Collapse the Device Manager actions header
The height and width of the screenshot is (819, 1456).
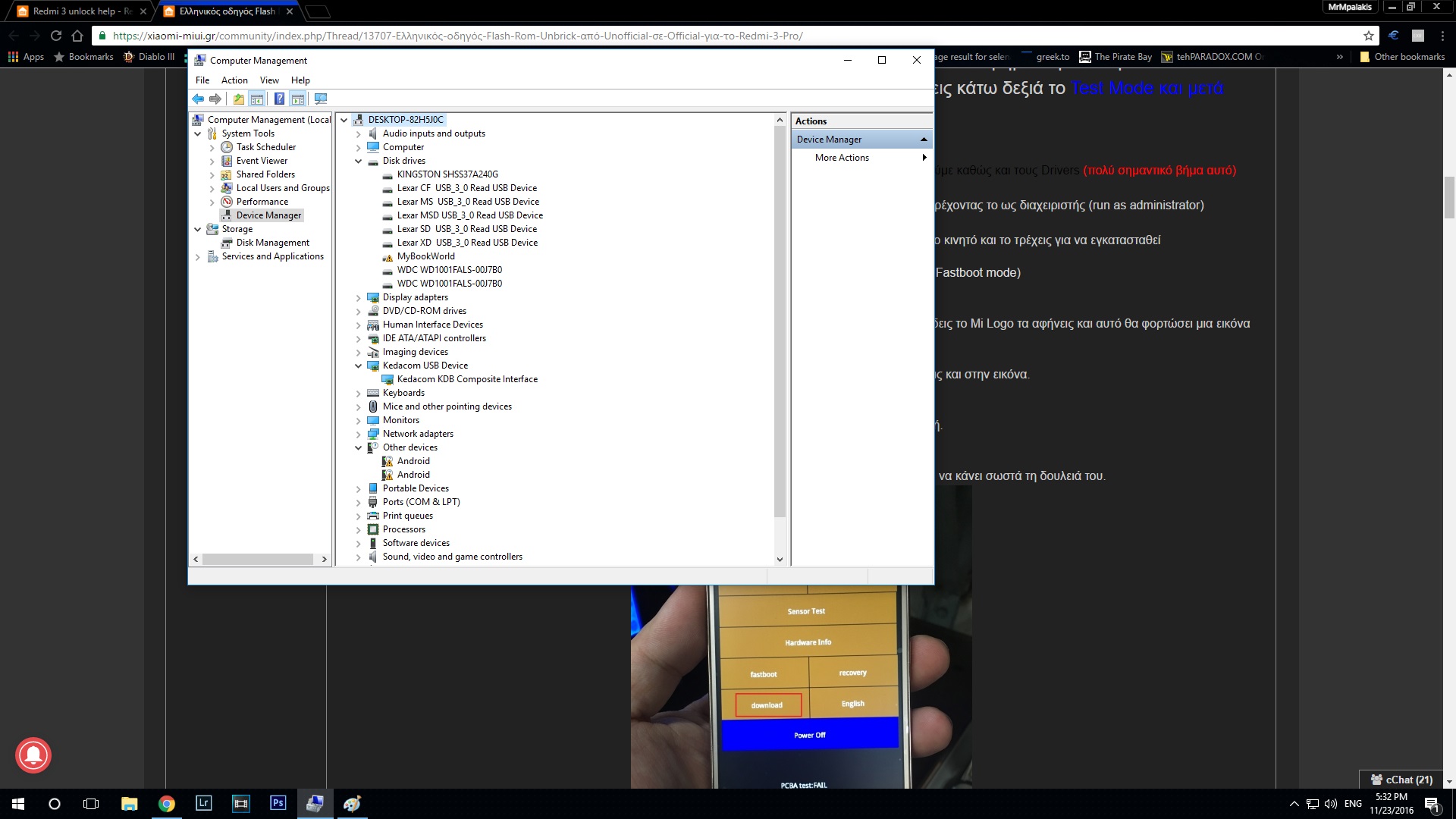pos(923,140)
